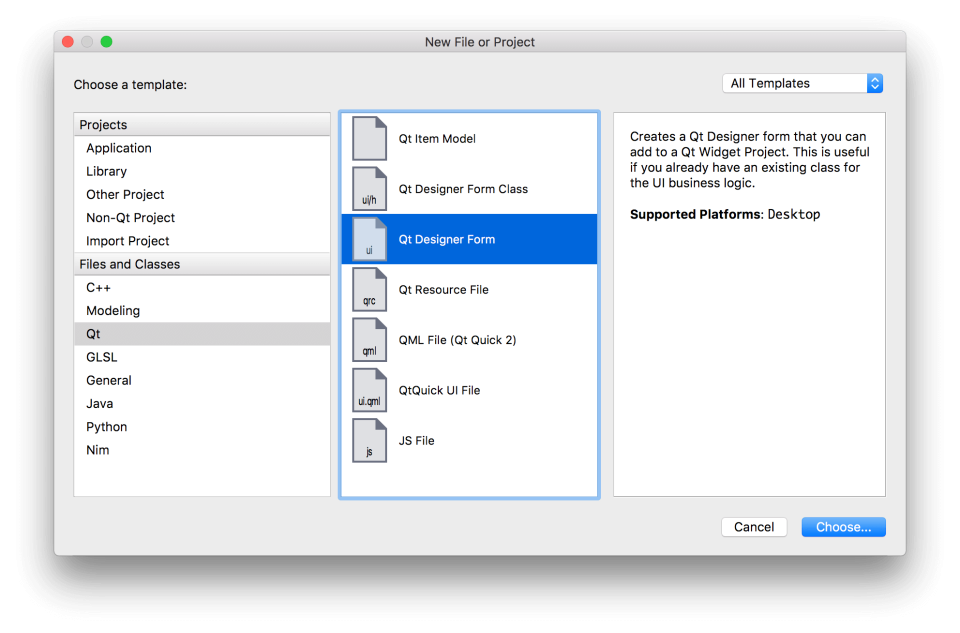Select the Library project category
960x633 pixels.
(106, 171)
